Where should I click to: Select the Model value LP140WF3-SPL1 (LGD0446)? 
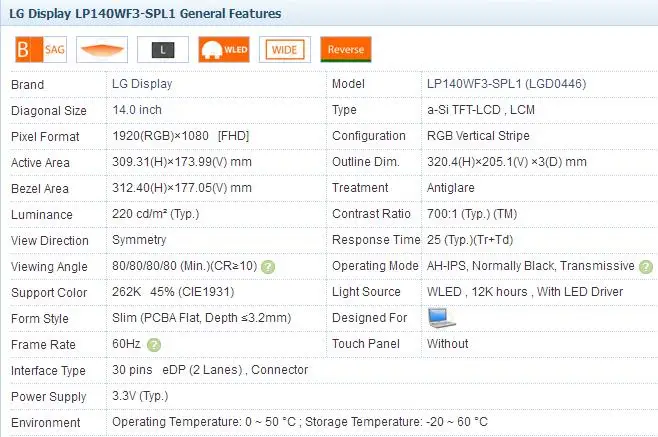pyautogui.click(x=507, y=84)
